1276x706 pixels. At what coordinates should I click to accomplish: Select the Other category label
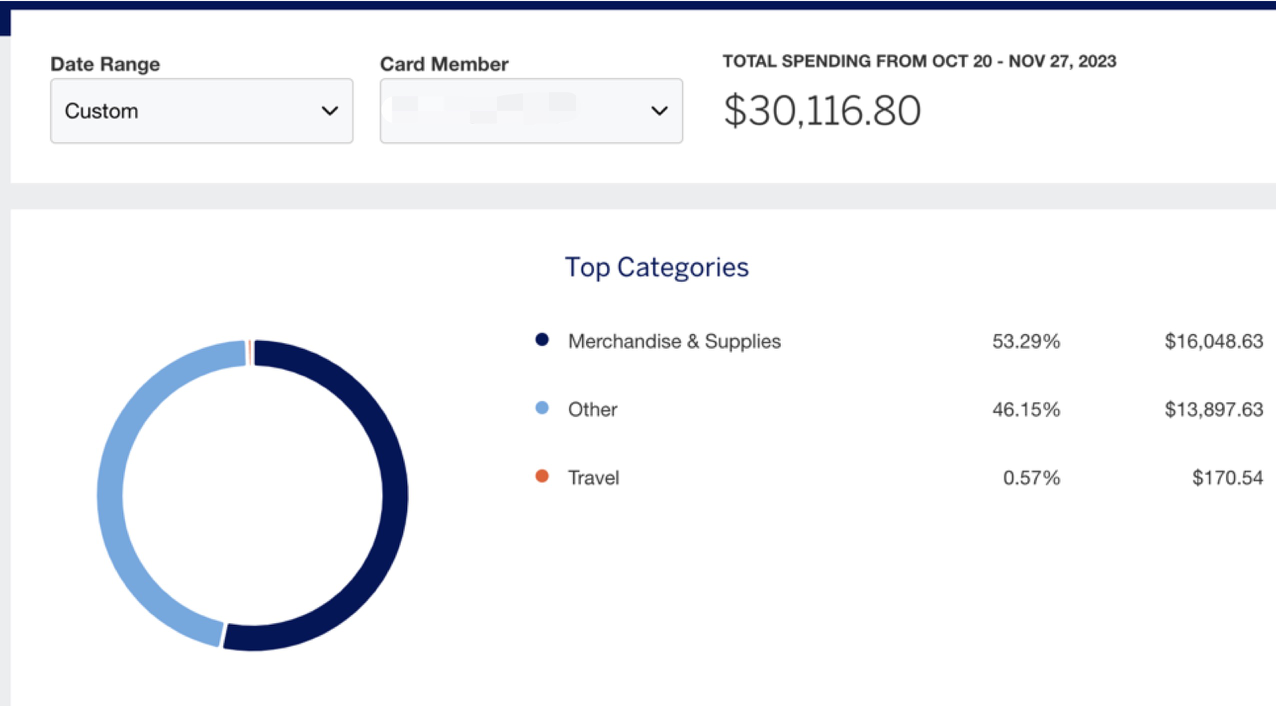[592, 409]
